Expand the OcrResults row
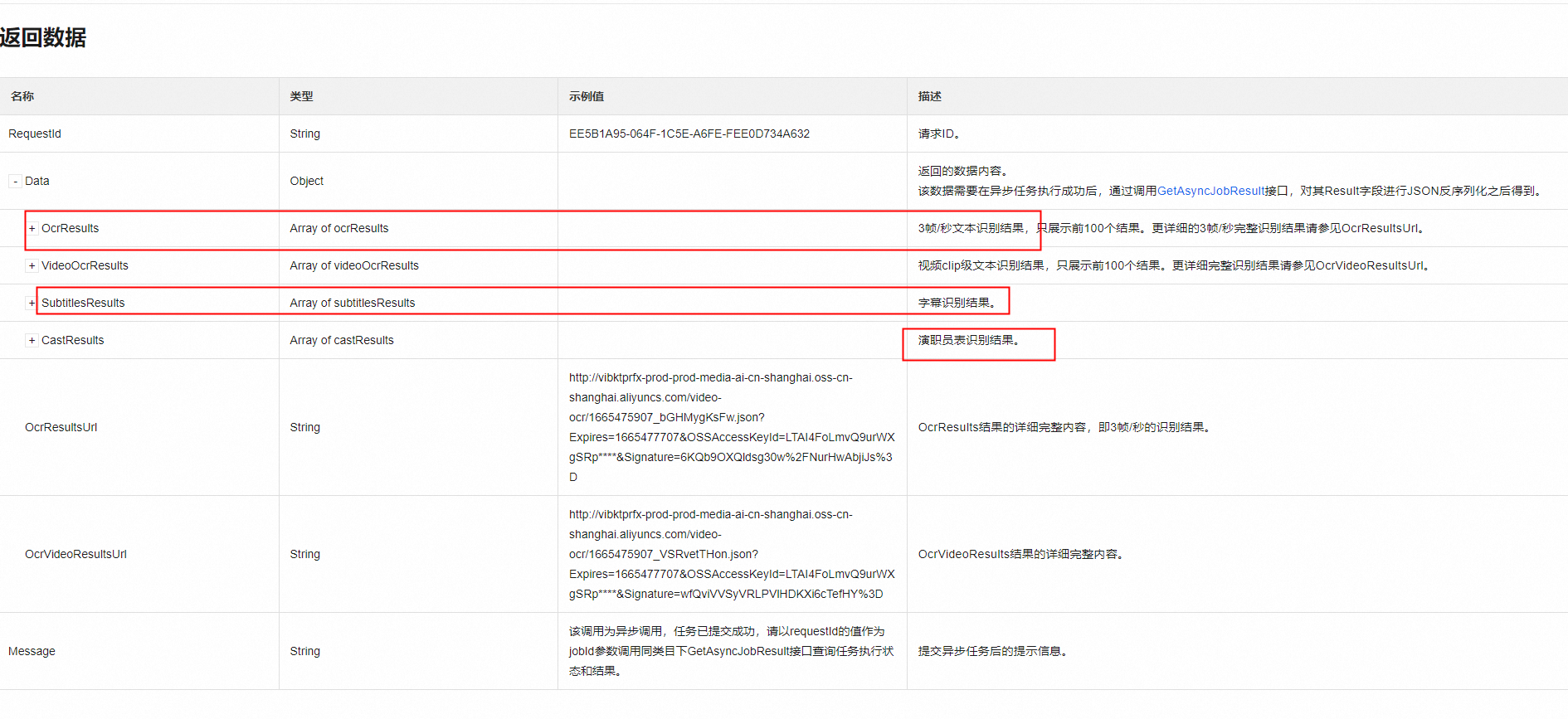 32,228
